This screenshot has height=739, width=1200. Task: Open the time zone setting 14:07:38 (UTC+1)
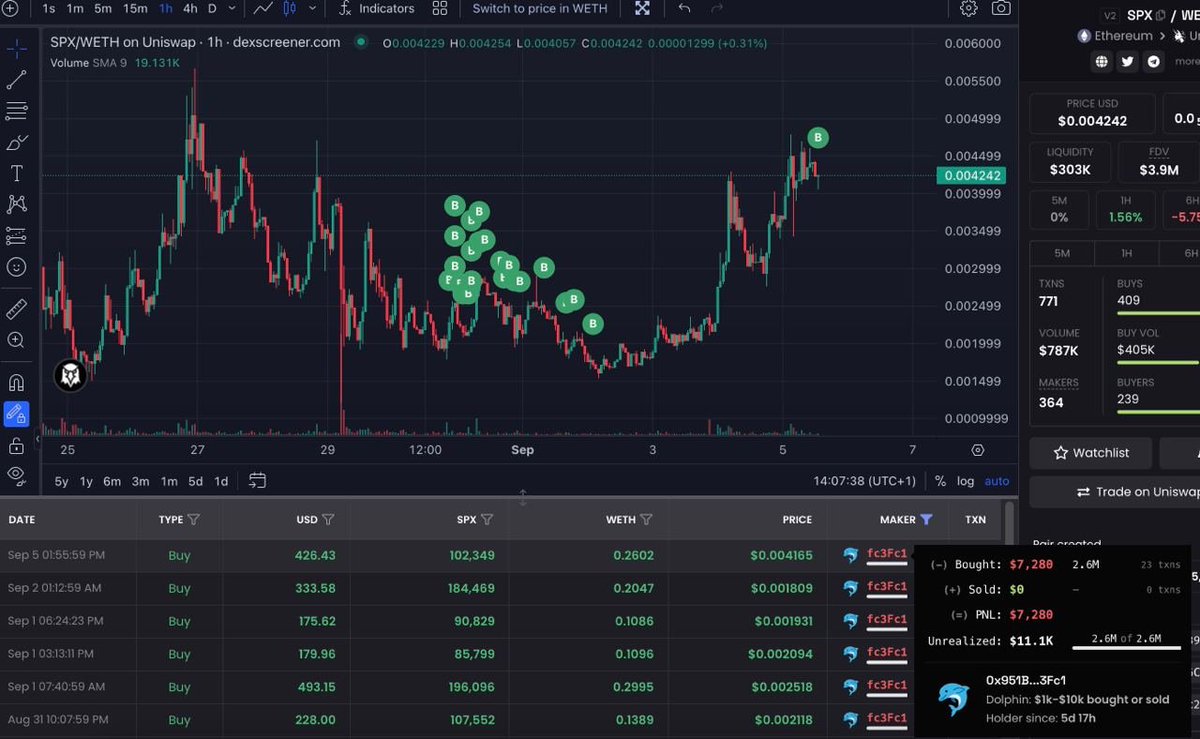pos(864,481)
